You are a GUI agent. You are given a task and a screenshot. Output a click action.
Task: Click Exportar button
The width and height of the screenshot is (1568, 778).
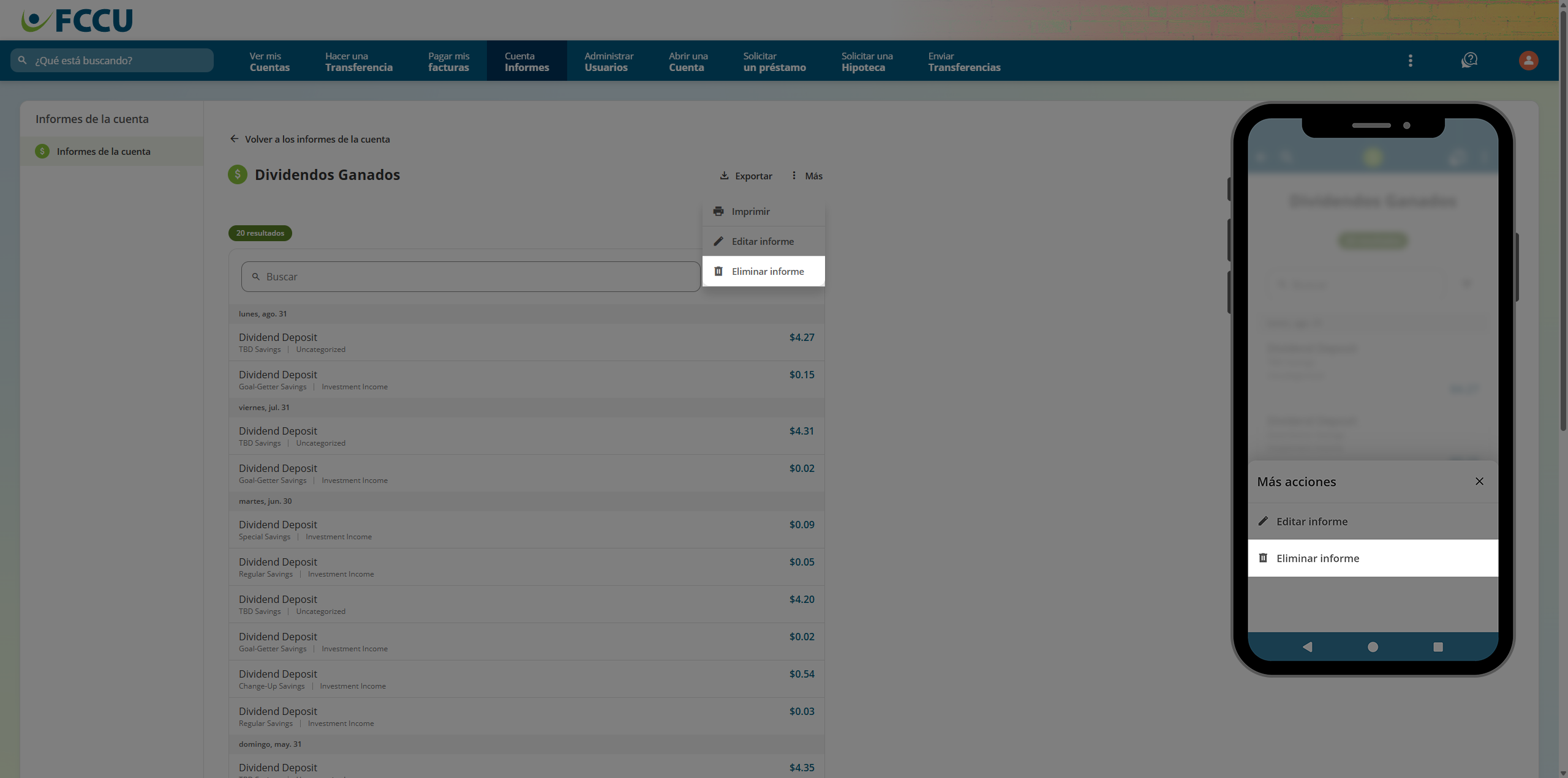click(745, 176)
